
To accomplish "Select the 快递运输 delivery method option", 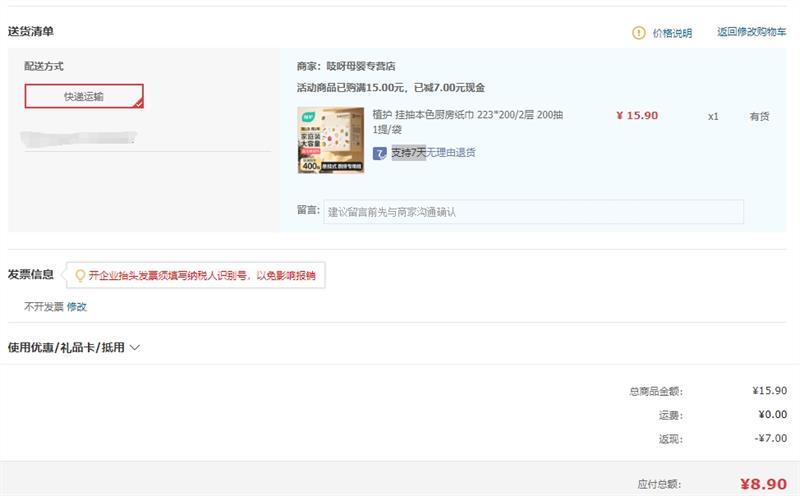I will [x=84, y=96].
